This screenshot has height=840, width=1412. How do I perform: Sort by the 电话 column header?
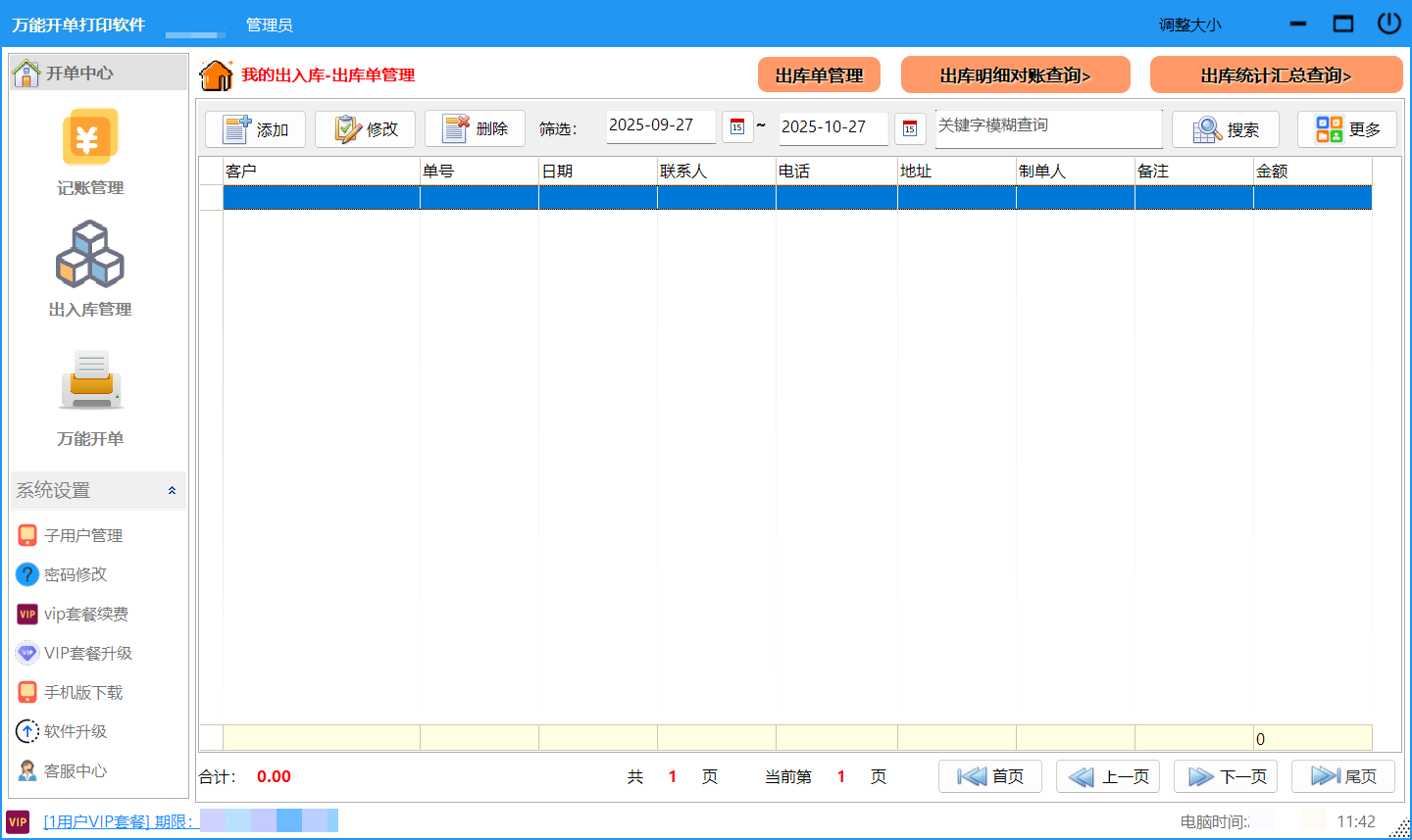point(836,171)
